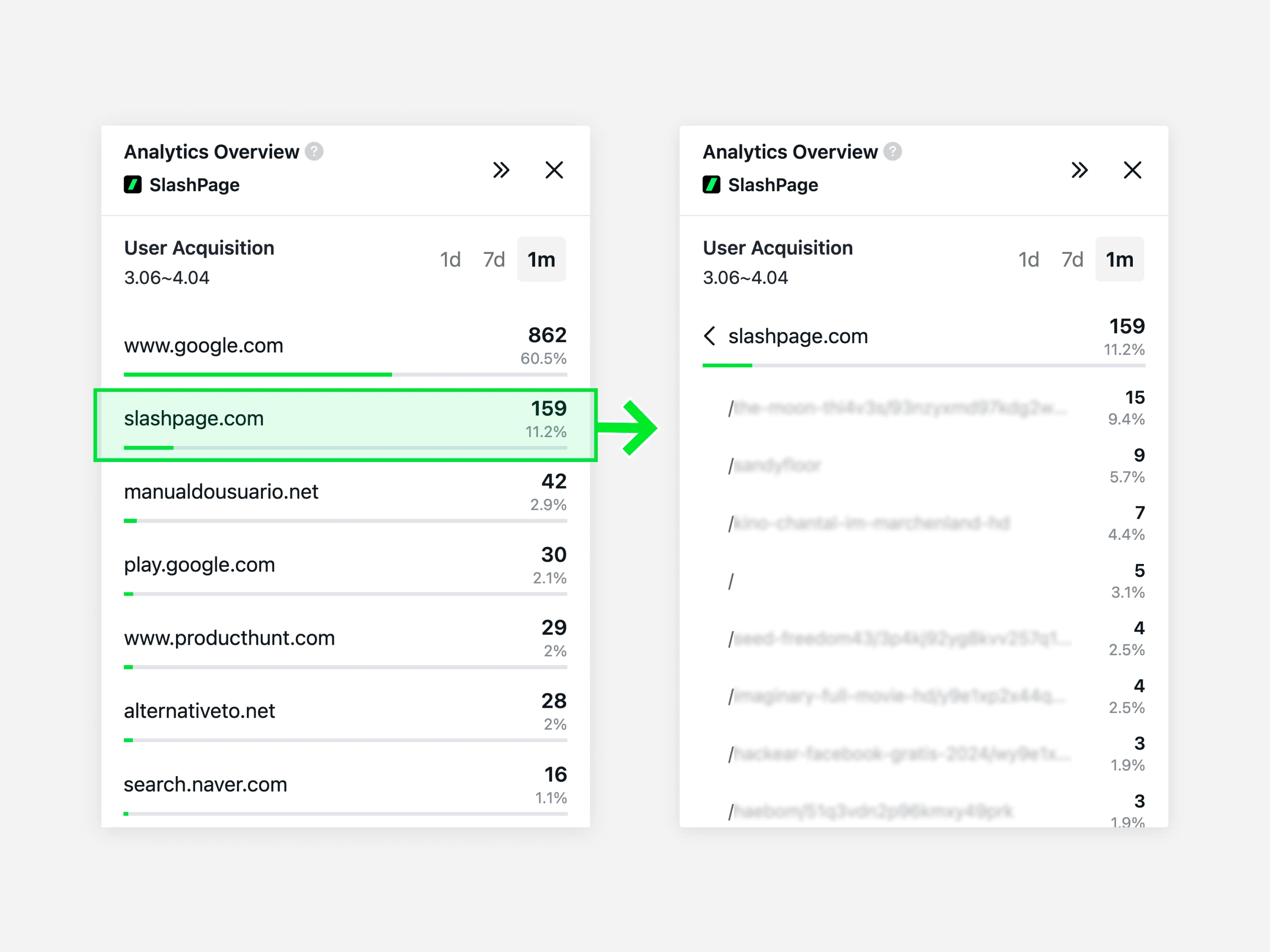Click SlashPage site name in right panel
1270x952 pixels.
pos(773,185)
